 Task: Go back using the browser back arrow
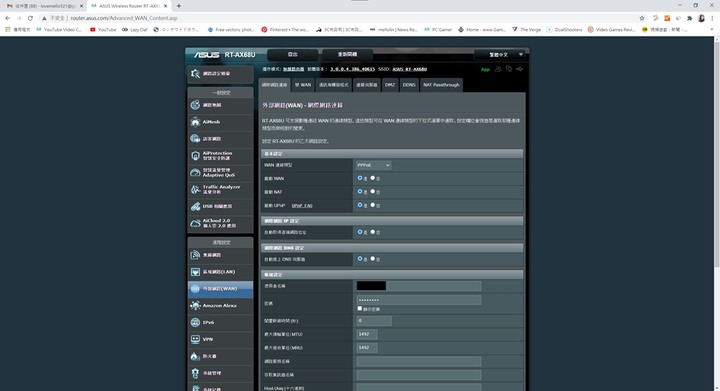pyautogui.click(x=8, y=18)
